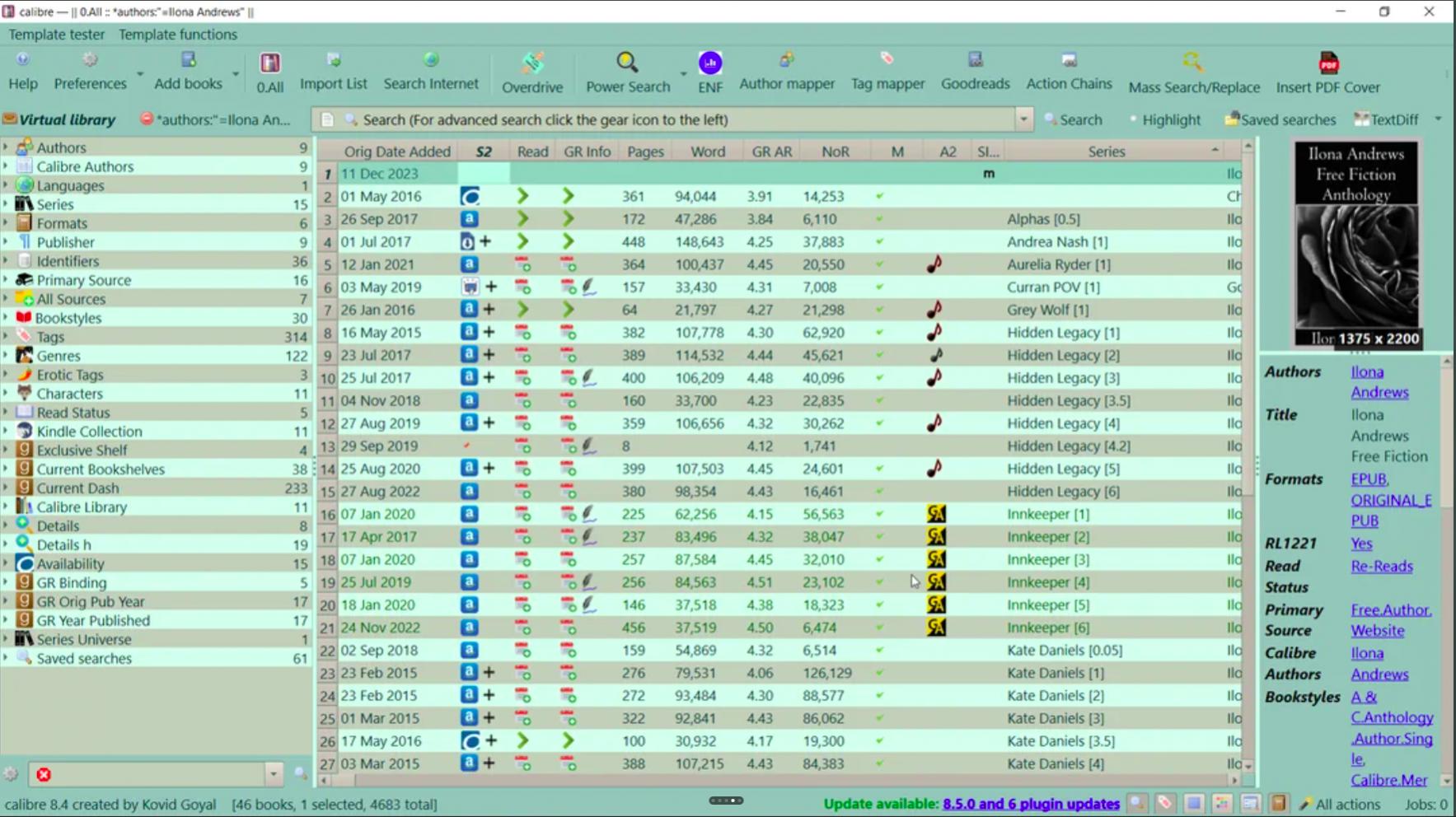Open the tag browser find box dropdown

click(x=274, y=774)
